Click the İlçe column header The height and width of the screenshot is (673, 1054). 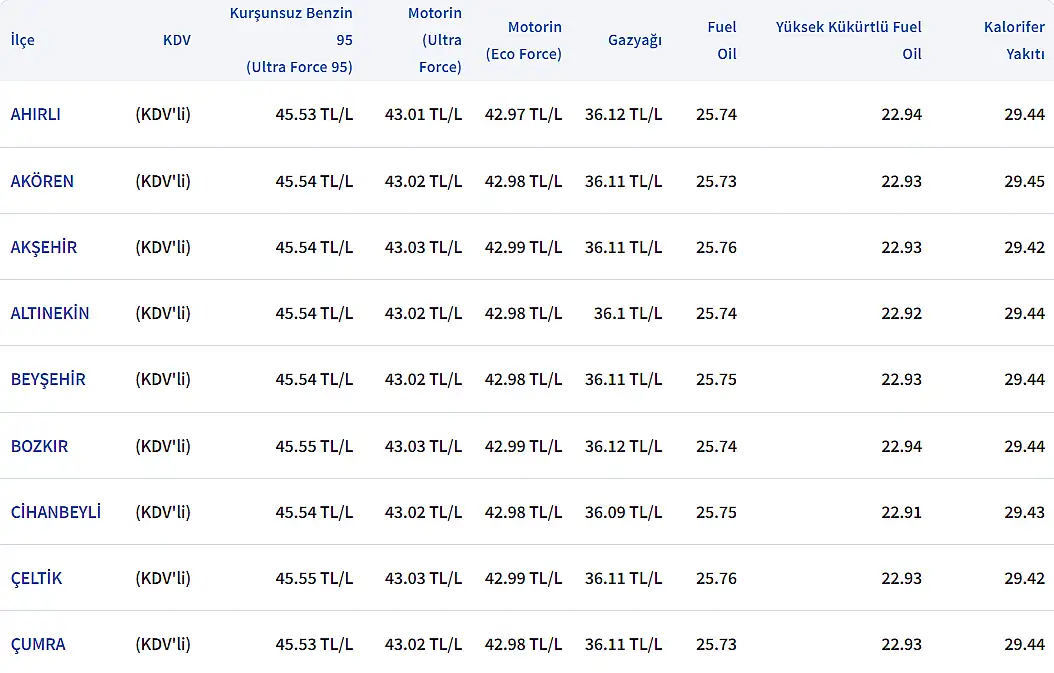[22, 40]
